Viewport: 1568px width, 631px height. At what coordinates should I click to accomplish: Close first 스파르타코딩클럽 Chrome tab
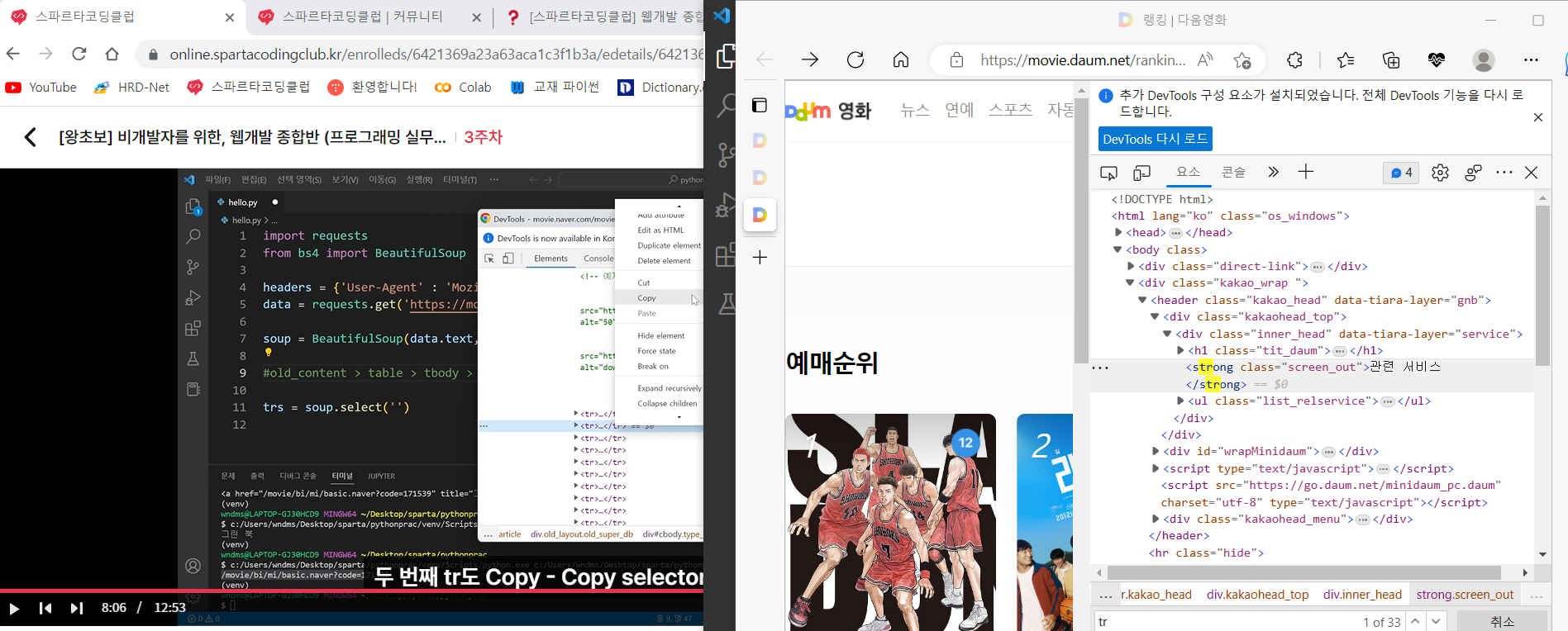(230, 17)
